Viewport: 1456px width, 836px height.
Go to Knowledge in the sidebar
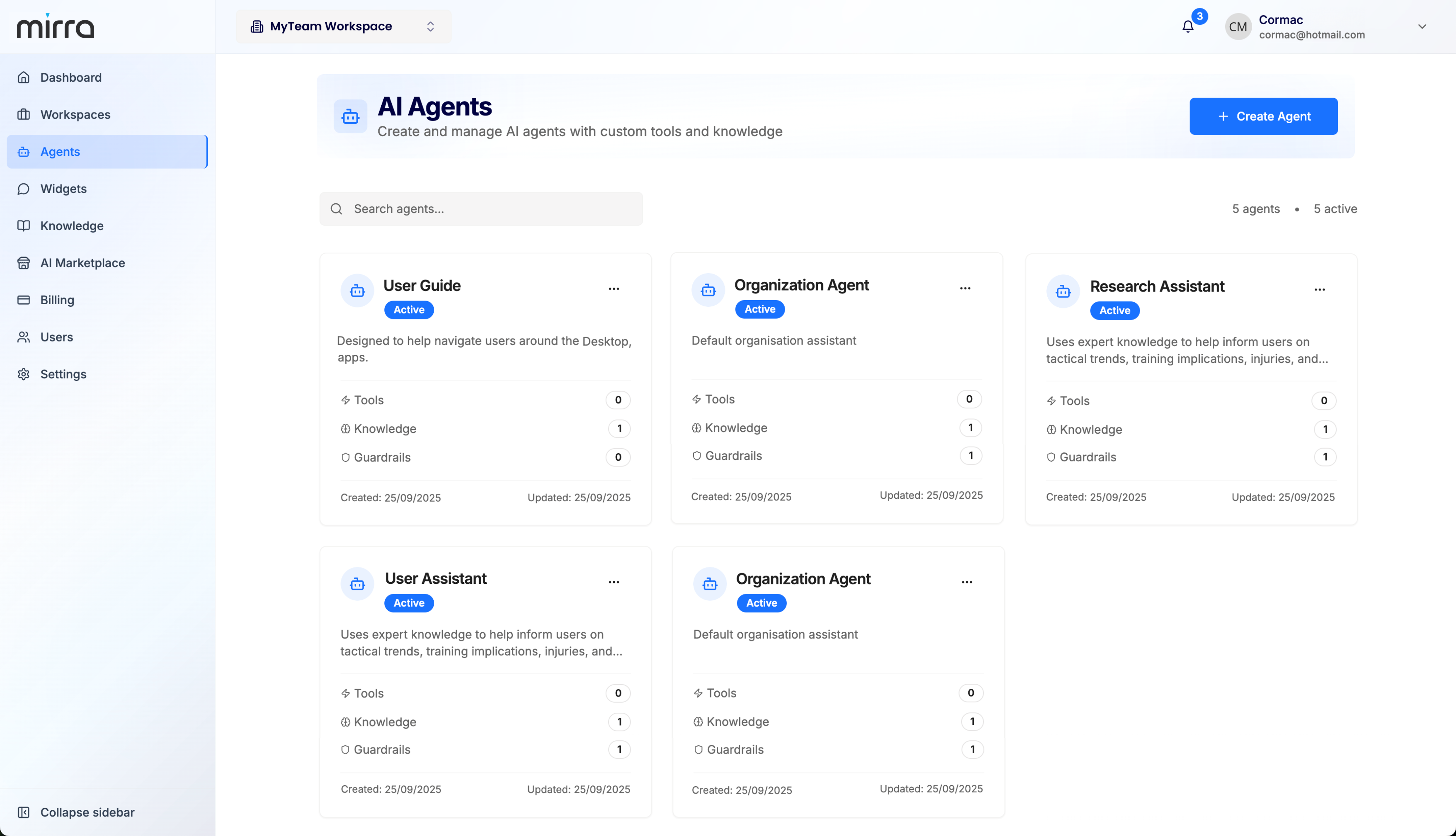pos(72,226)
